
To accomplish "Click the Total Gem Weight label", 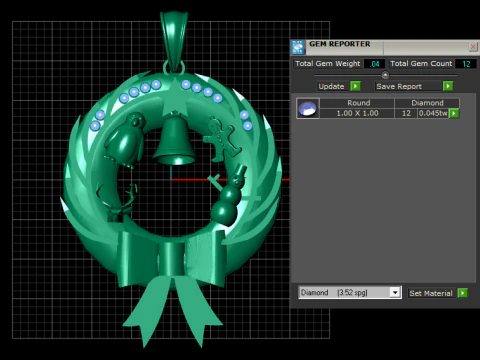I will (x=328, y=64).
